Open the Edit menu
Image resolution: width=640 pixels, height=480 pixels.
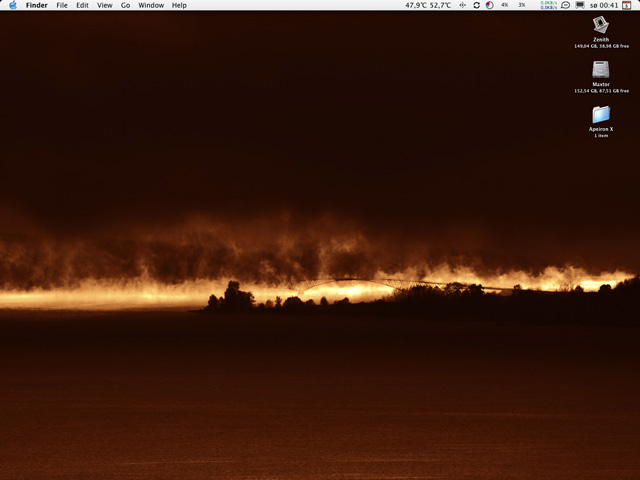point(82,5)
